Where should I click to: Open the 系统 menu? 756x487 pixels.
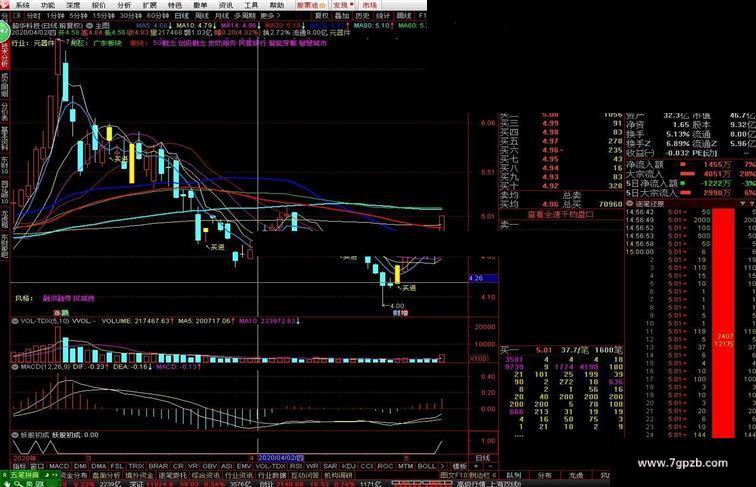click(22, 5)
